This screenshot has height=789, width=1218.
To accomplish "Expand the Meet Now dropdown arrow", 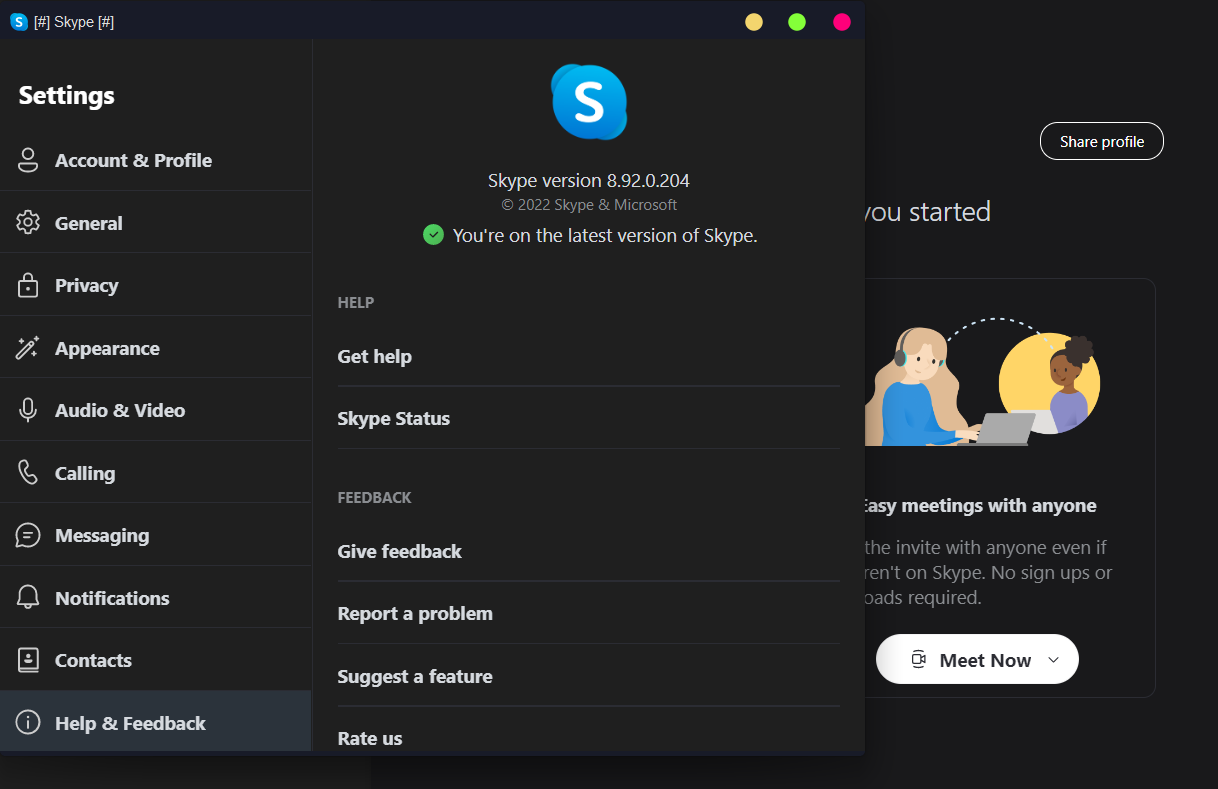I will [1053, 660].
